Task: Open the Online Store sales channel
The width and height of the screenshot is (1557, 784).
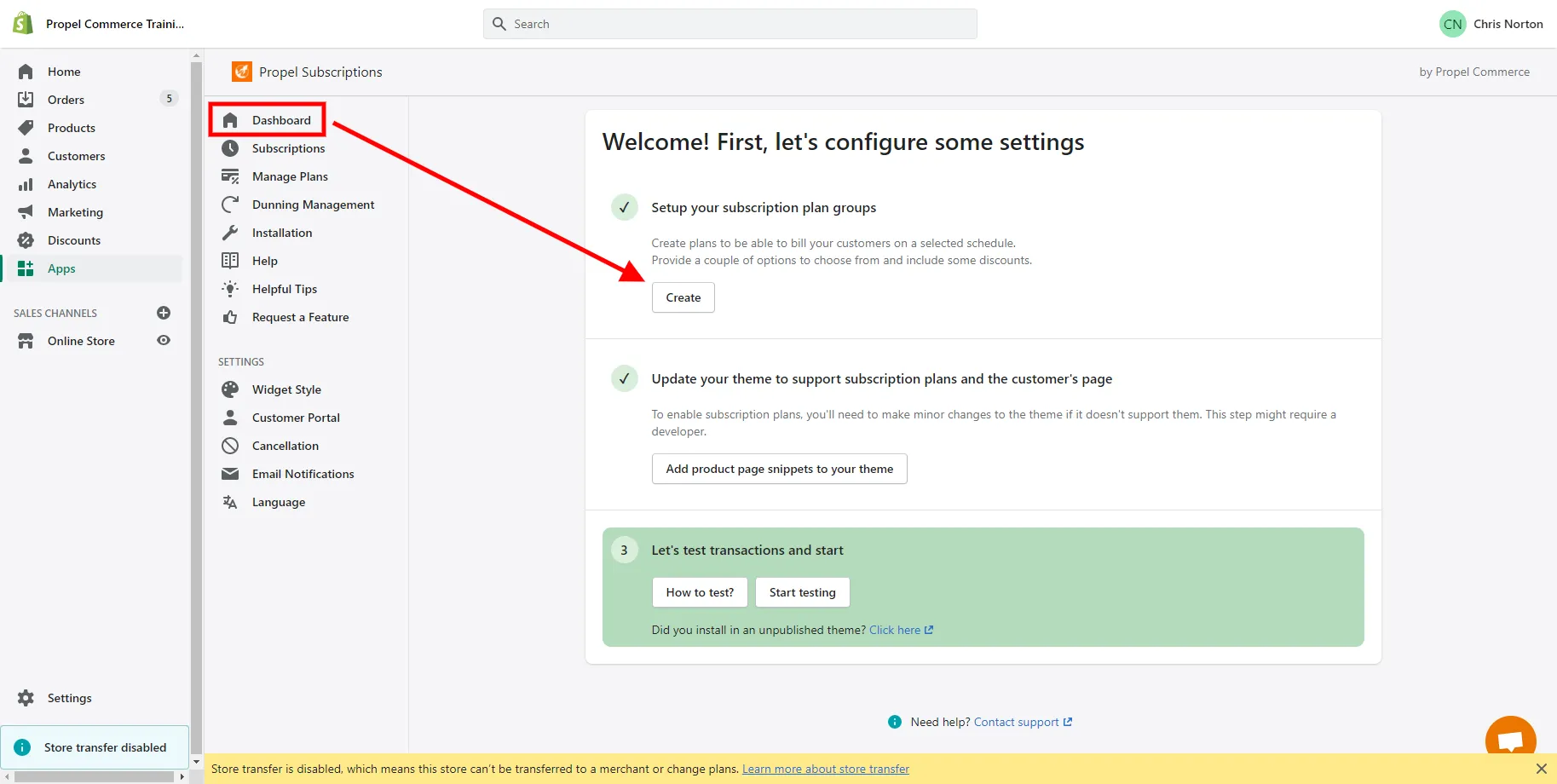Action: 81,341
